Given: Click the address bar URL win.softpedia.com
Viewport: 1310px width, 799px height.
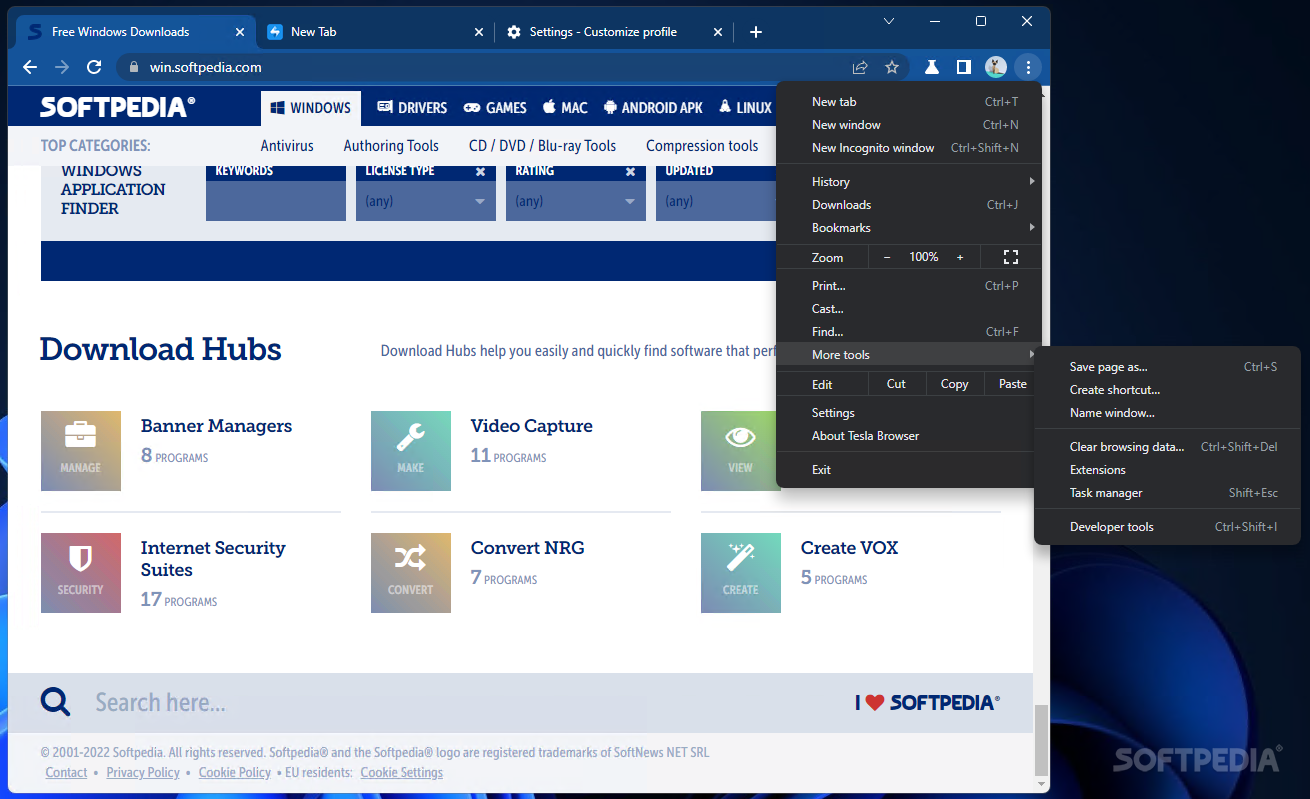Looking at the screenshot, I should (x=206, y=68).
